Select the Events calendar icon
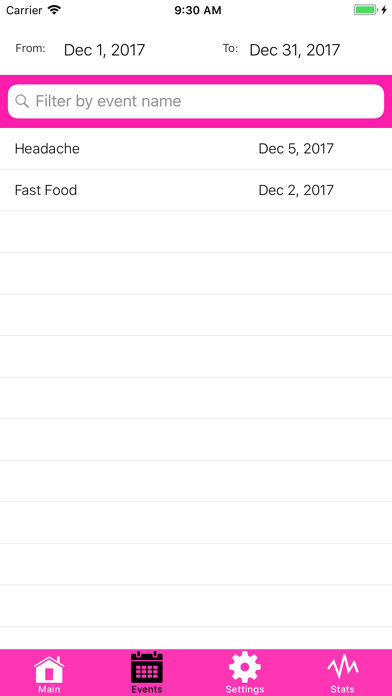Screen dimensions: 392x696 point(147,667)
